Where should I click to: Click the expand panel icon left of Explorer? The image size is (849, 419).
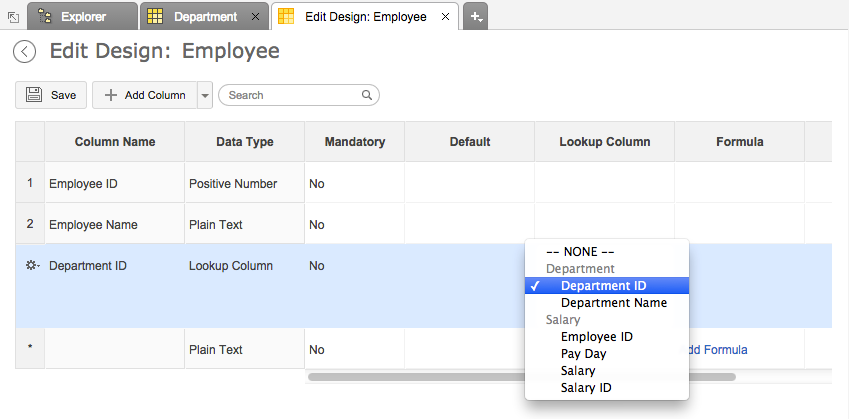[x=11, y=17]
